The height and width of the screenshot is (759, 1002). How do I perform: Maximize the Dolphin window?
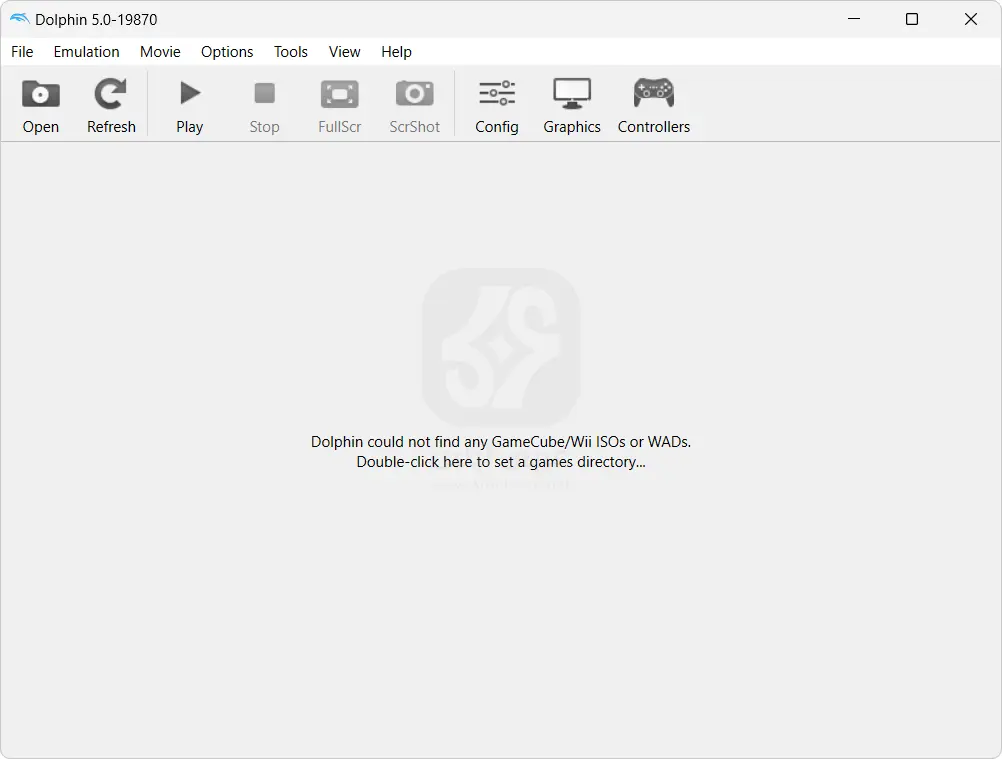(911, 19)
